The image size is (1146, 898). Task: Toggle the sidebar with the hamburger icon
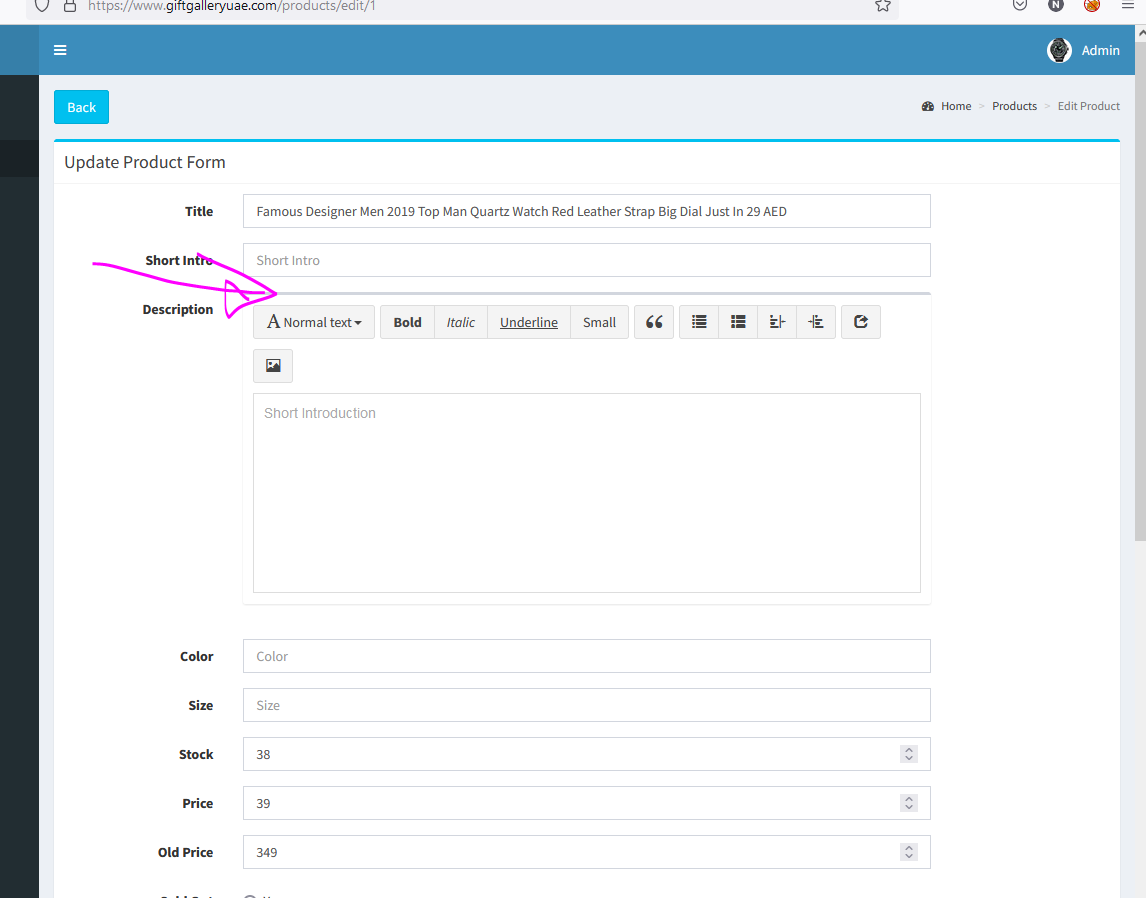(60, 50)
